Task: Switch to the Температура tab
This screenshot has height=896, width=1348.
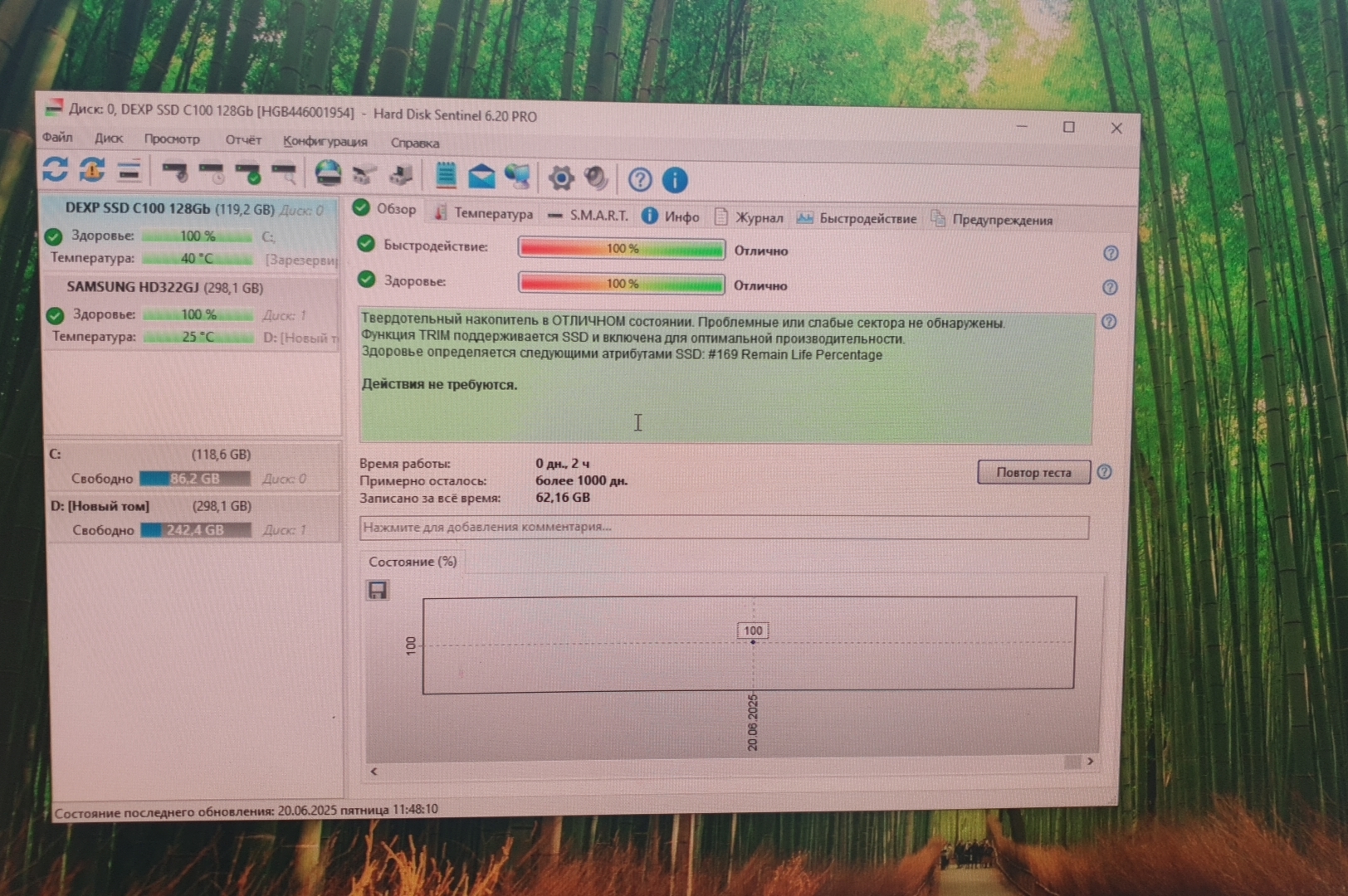Action: point(484,213)
